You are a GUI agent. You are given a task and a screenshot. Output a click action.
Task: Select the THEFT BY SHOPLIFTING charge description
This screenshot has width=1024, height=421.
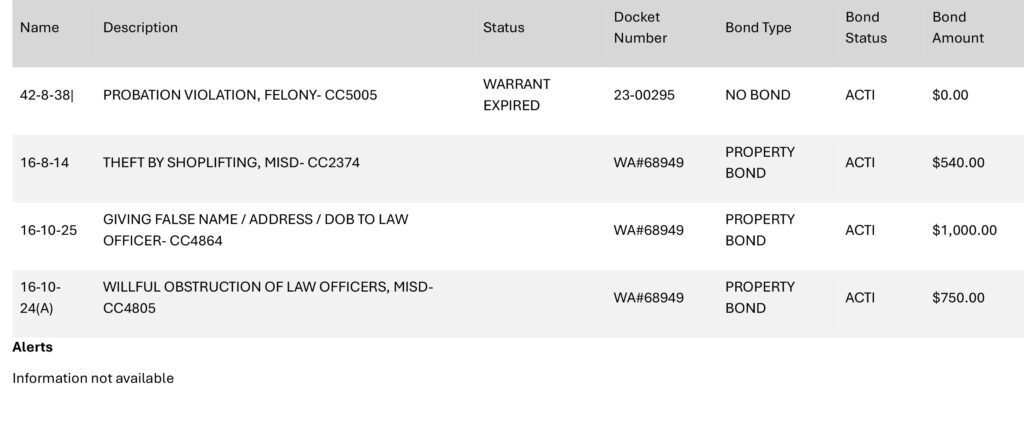click(x=231, y=163)
